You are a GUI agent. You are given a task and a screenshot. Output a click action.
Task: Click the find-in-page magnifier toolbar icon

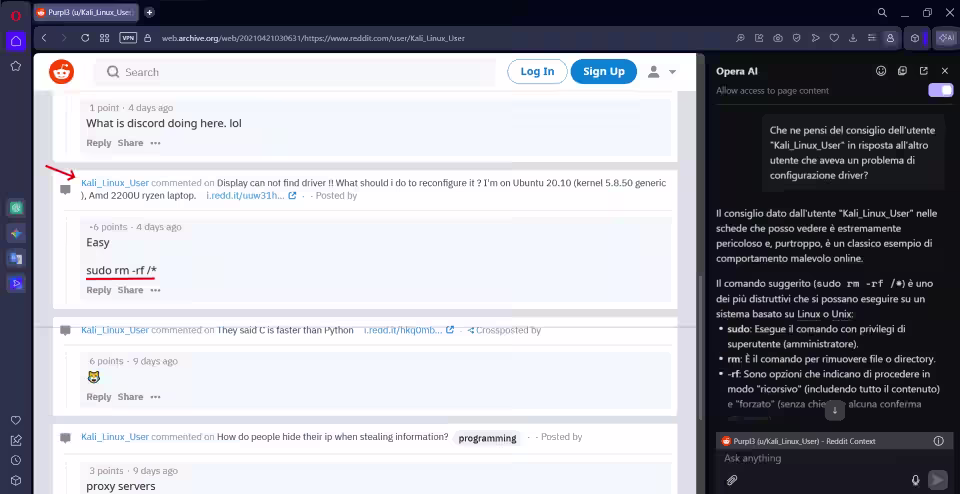[x=740, y=38]
